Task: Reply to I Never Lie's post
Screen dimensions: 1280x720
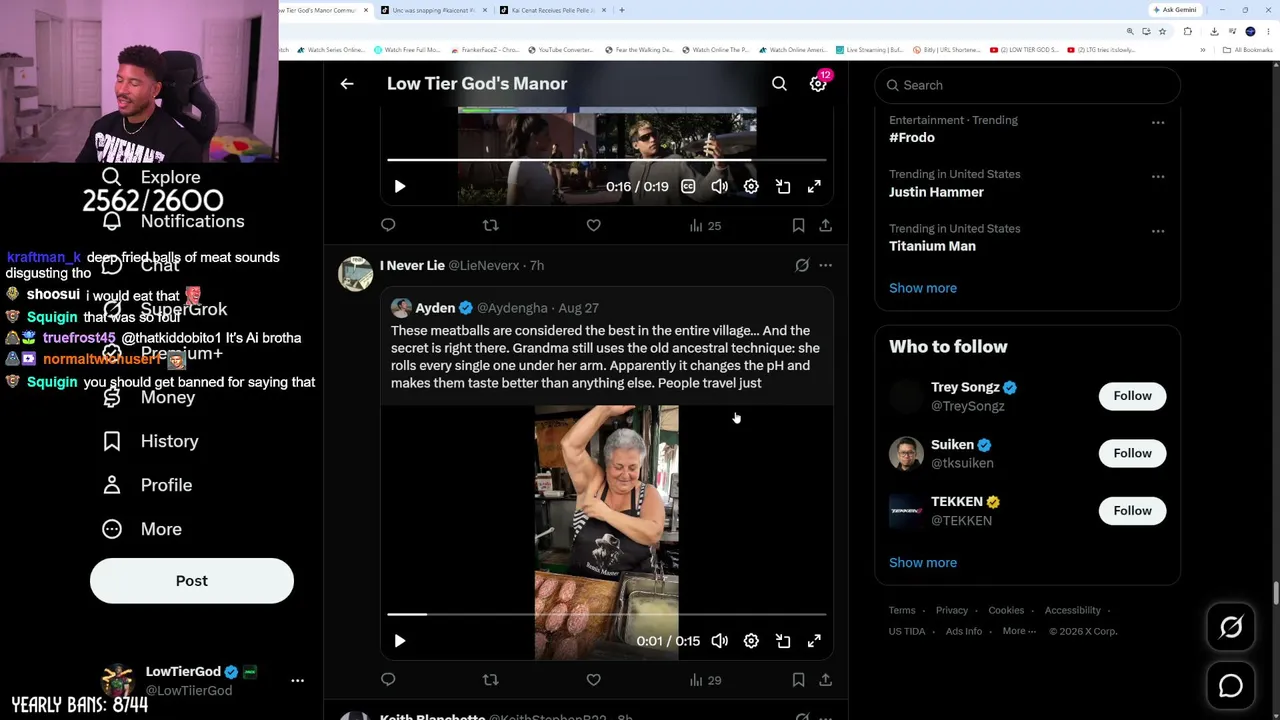Action: coord(388,680)
